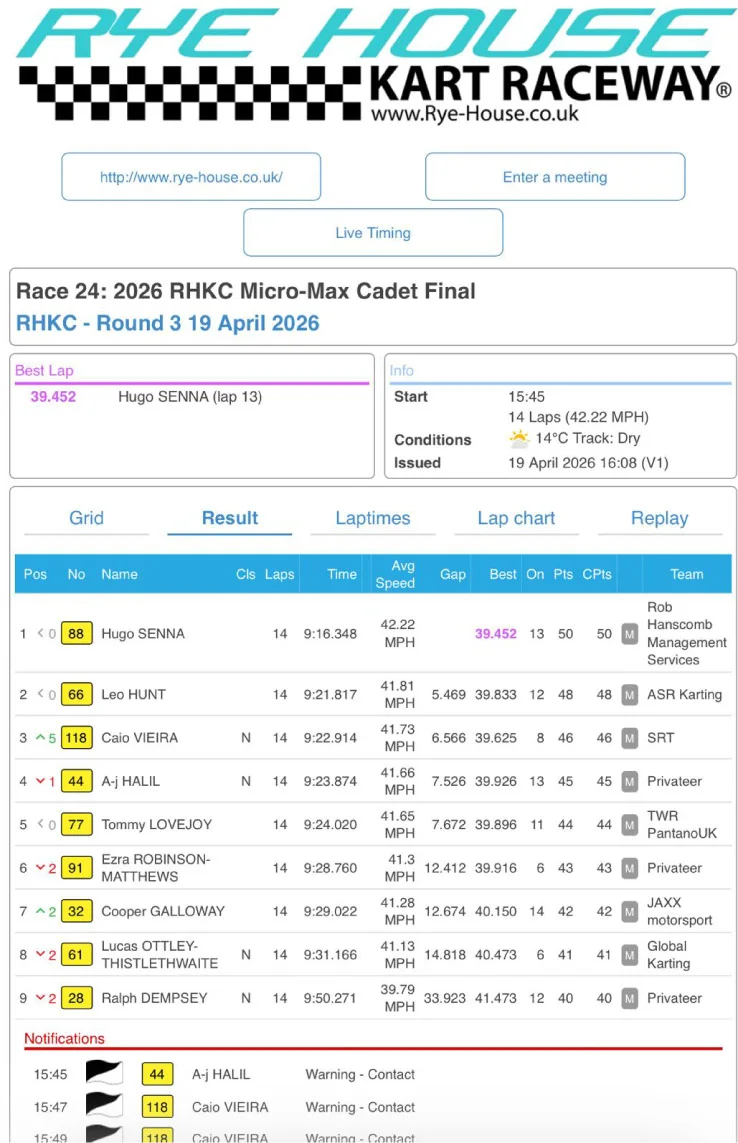Click kart number 32 badge

(77, 911)
